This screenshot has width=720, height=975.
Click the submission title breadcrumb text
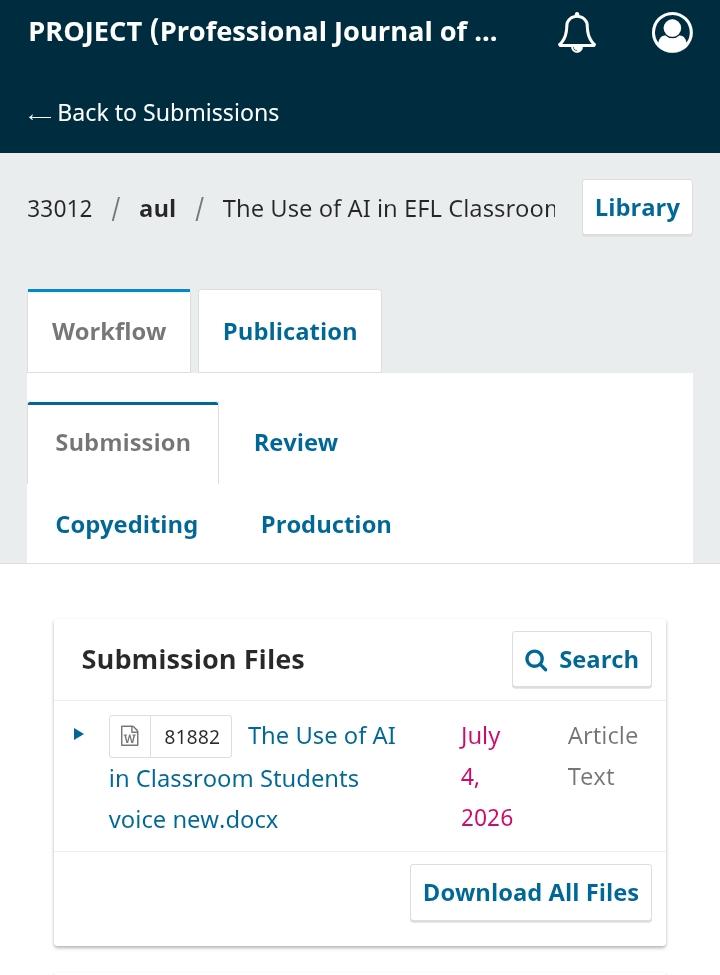(x=389, y=209)
